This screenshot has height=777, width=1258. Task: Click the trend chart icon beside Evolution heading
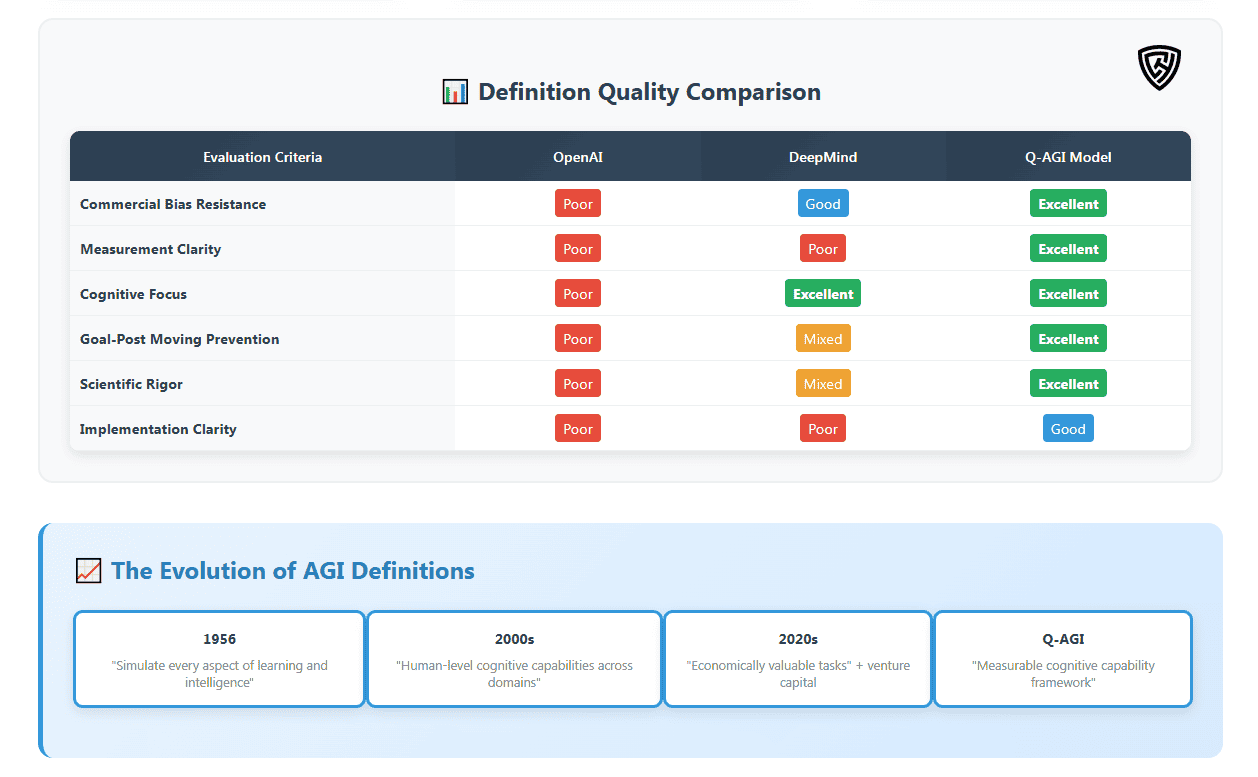pyautogui.click(x=88, y=570)
